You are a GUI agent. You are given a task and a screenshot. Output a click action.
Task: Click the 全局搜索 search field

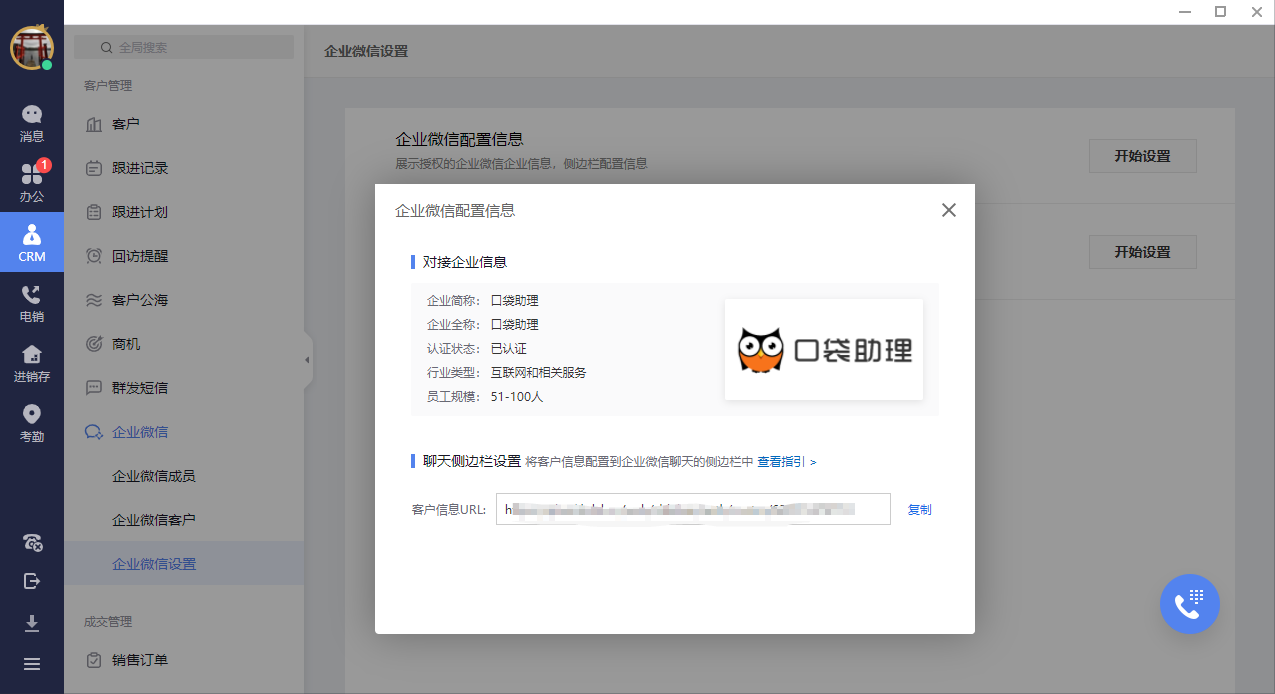pos(184,47)
